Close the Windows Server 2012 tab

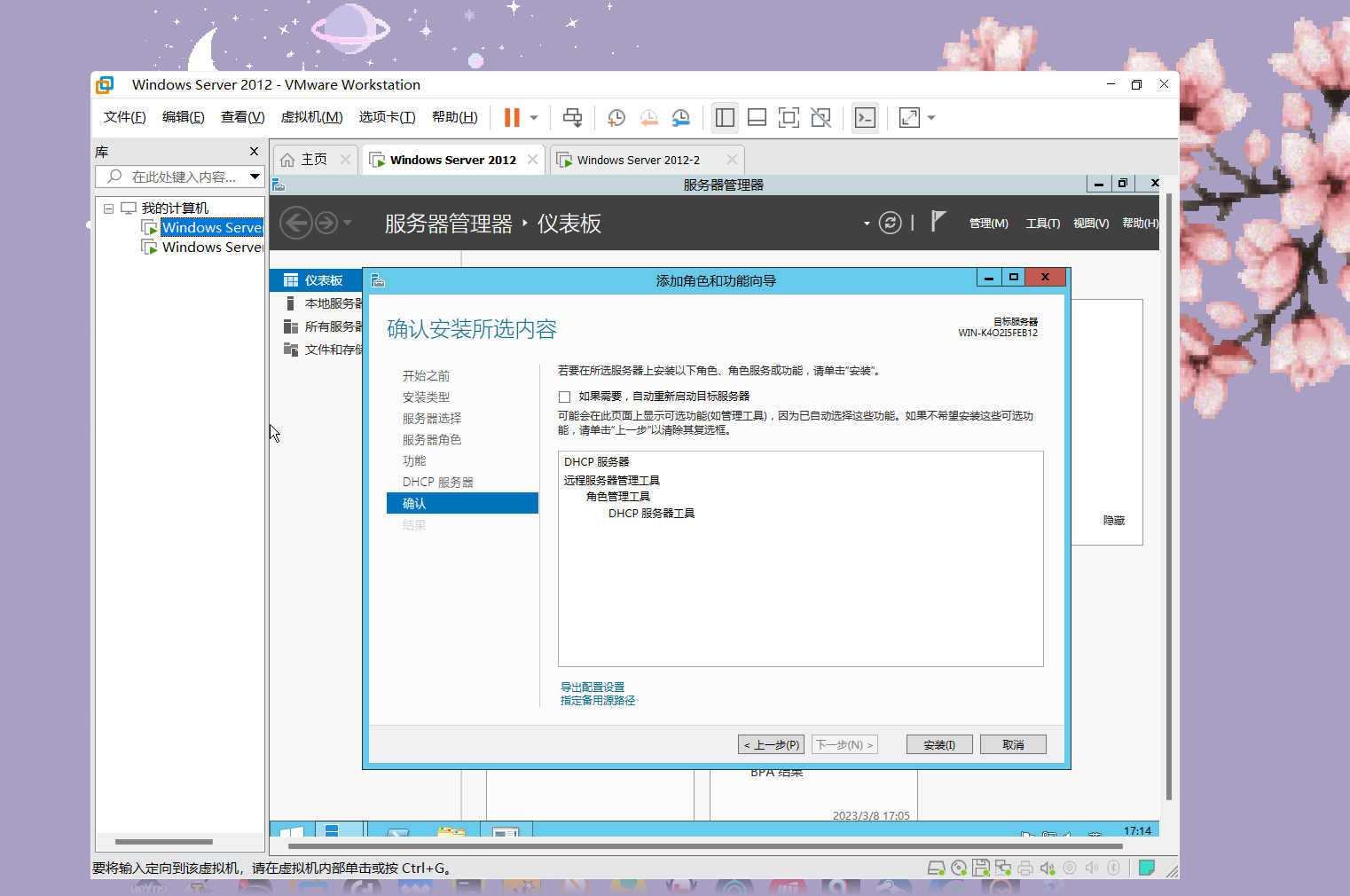(532, 160)
